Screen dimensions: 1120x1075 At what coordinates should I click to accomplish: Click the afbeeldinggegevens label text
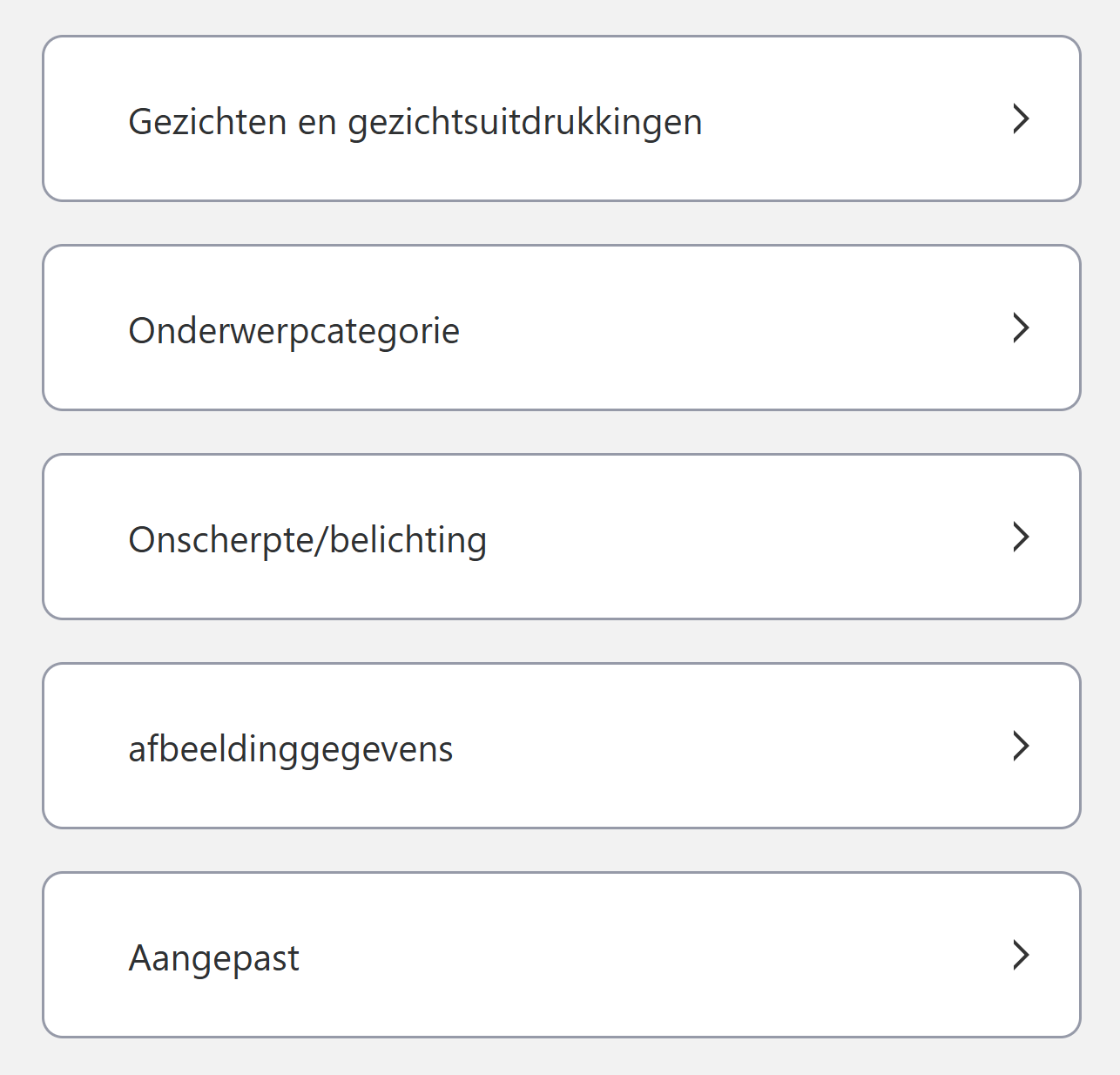pyautogui.click(x=290, y=748)
